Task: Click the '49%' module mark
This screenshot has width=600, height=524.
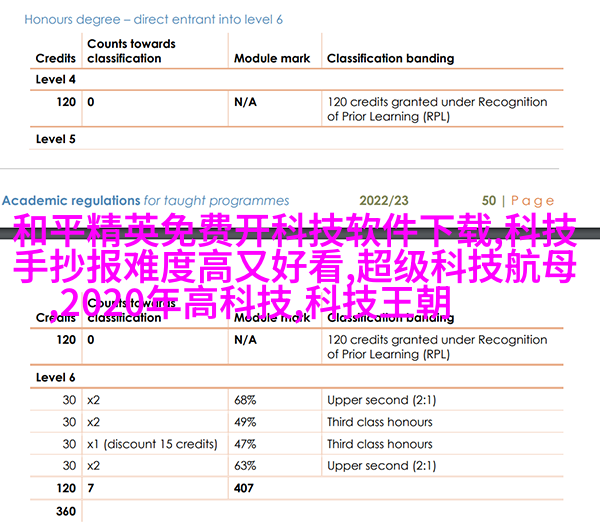Action: 245,422
